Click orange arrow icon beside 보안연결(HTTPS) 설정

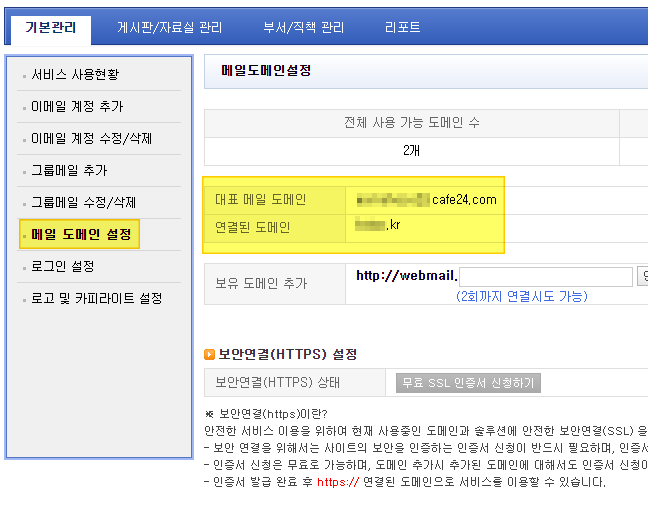click(x=209, y=355)
